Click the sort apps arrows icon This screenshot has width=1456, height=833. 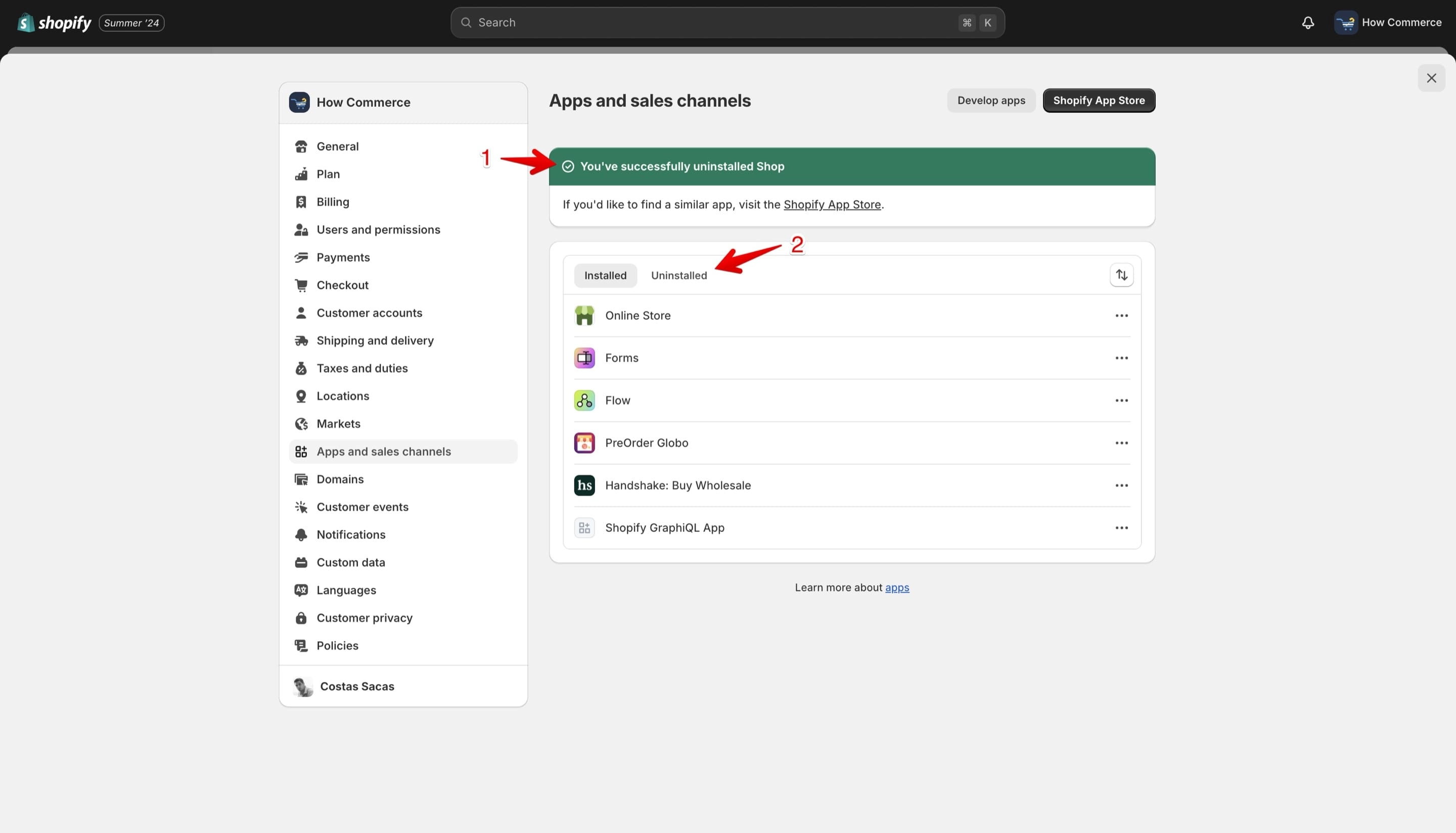point(1121,275)
